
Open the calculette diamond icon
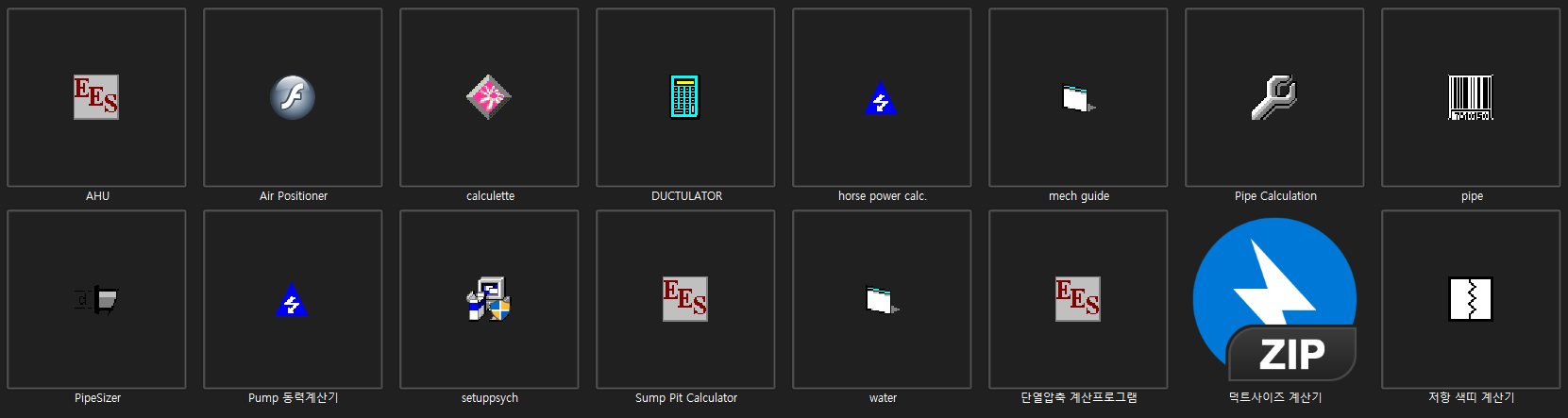click(489, 97)
